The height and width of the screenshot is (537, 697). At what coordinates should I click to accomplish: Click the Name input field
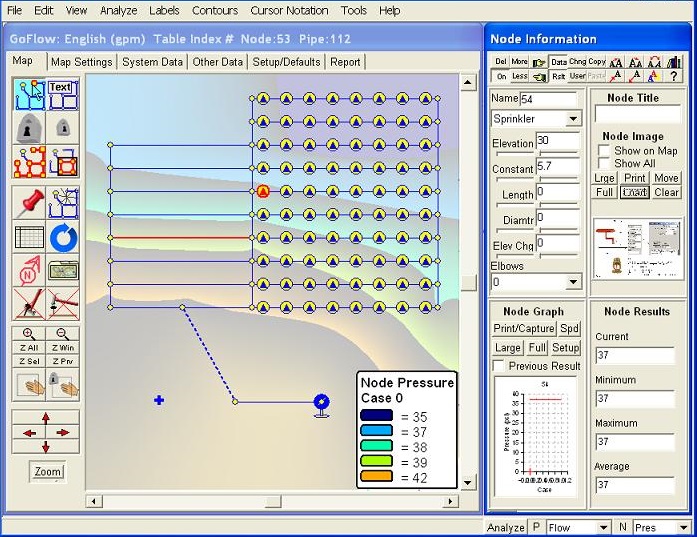pos(548,99)
